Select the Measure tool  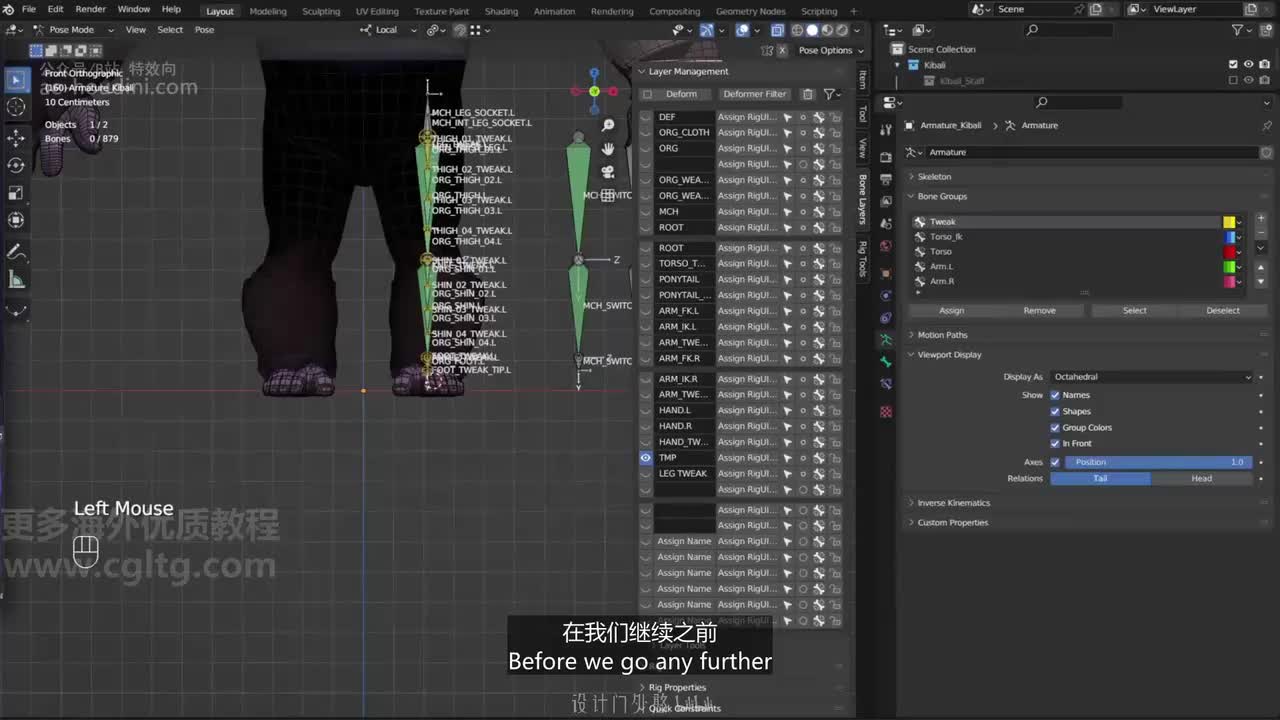point(16,280)
